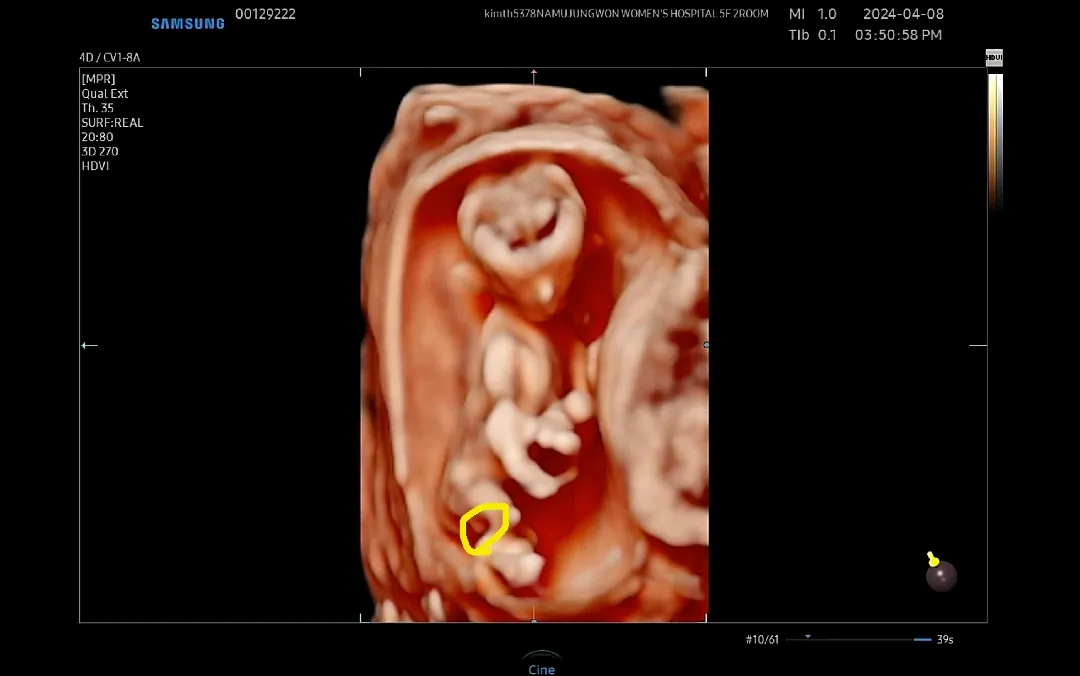Click the SURF:REAL render mode
Image resolution: width=1080 pixels, height=676 pixels.
[112, 123]
